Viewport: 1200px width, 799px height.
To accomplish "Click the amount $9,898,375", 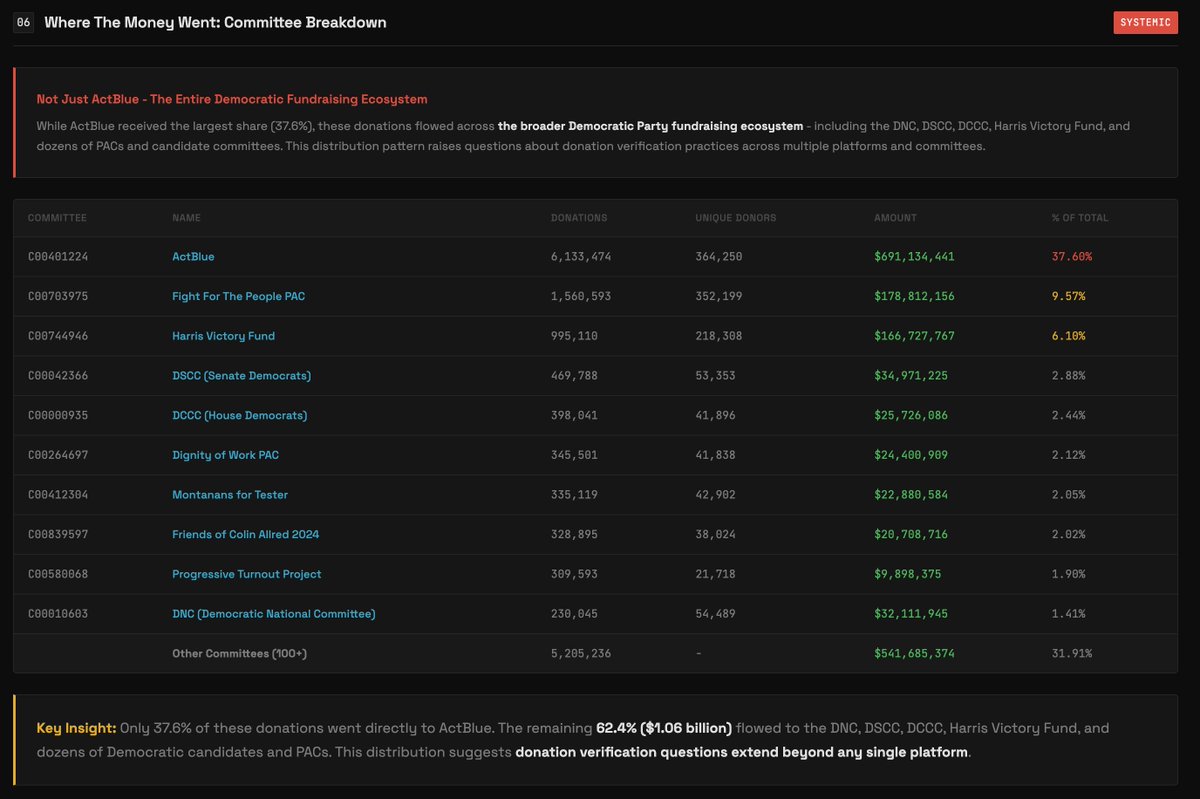I will (x=907, y=574).
